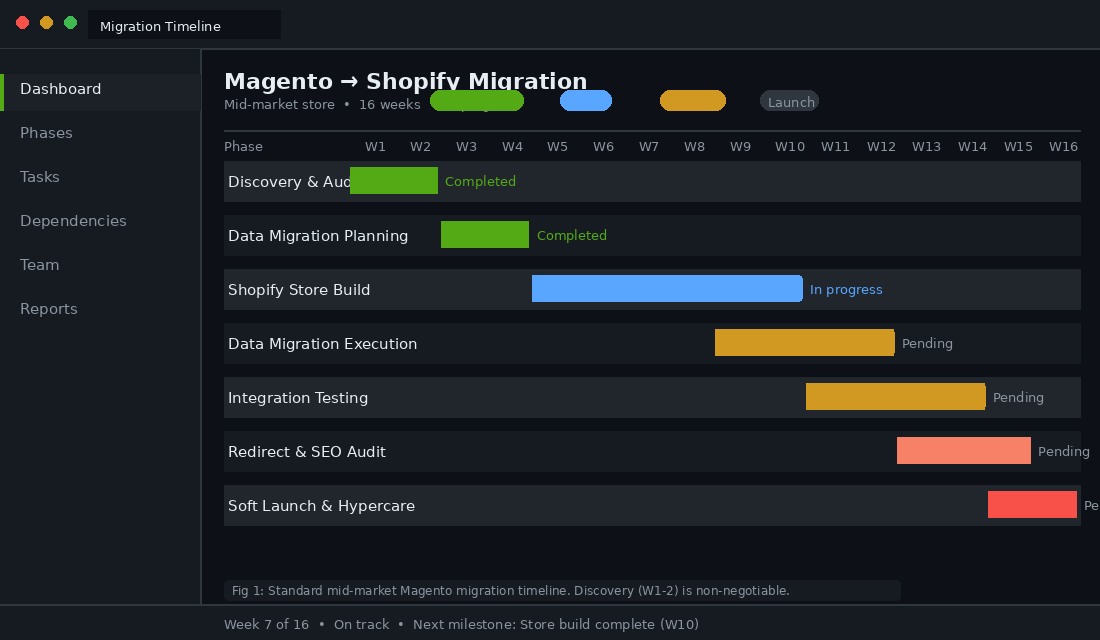This screenshot has width=1100, height=640.
Task: Click the Soft Launch & Hypercare label
Action: pos(321,506)
